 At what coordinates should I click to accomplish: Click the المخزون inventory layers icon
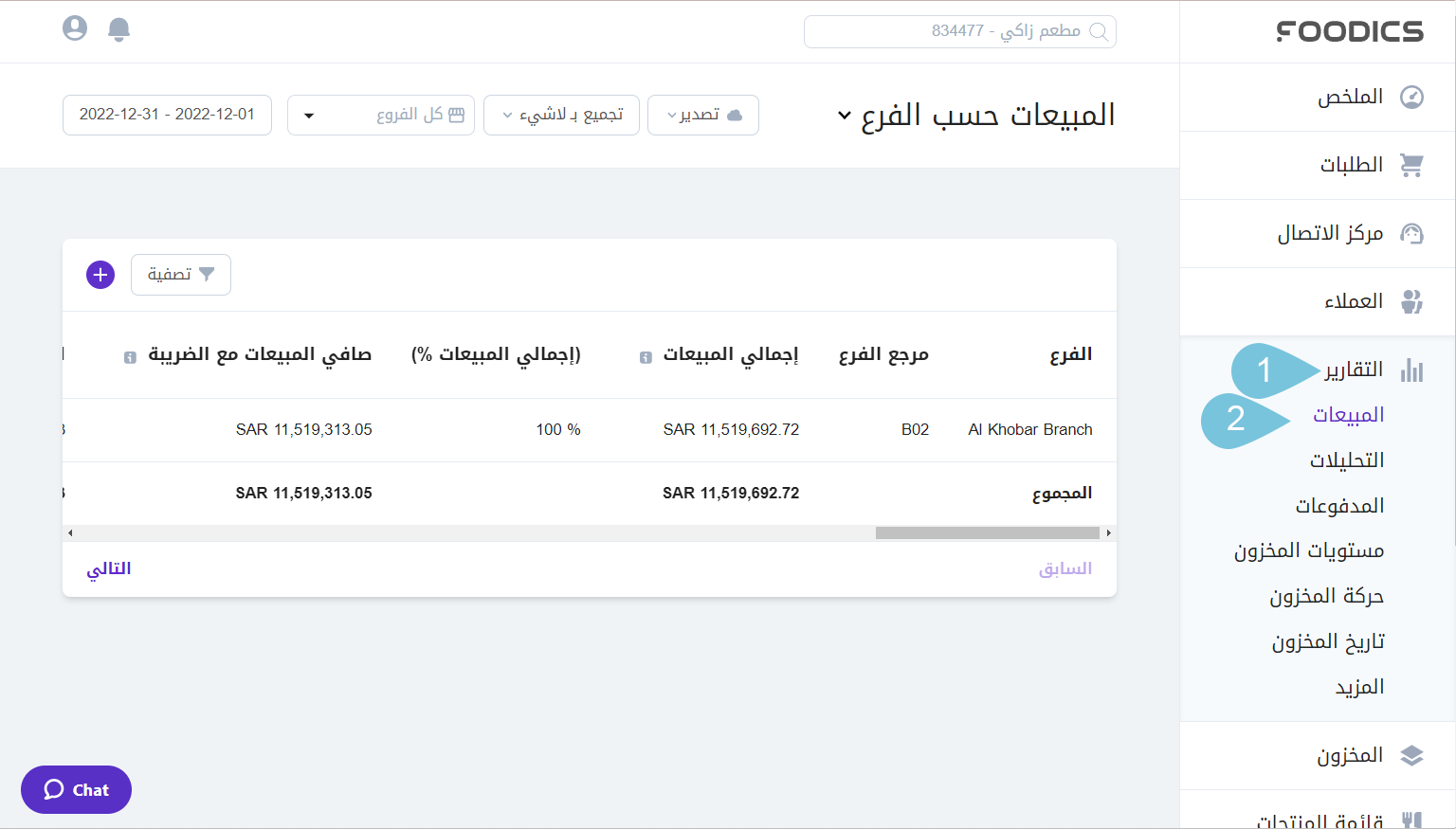point(1412,755)
